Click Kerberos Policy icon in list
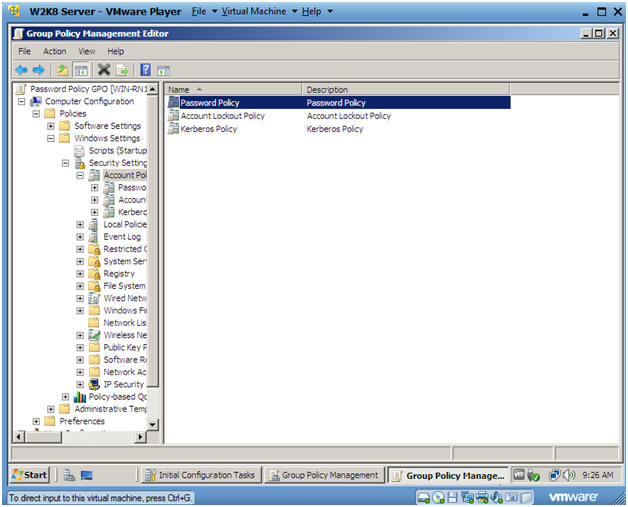Viewport: 628px width, 507px height. coord(173,129)
